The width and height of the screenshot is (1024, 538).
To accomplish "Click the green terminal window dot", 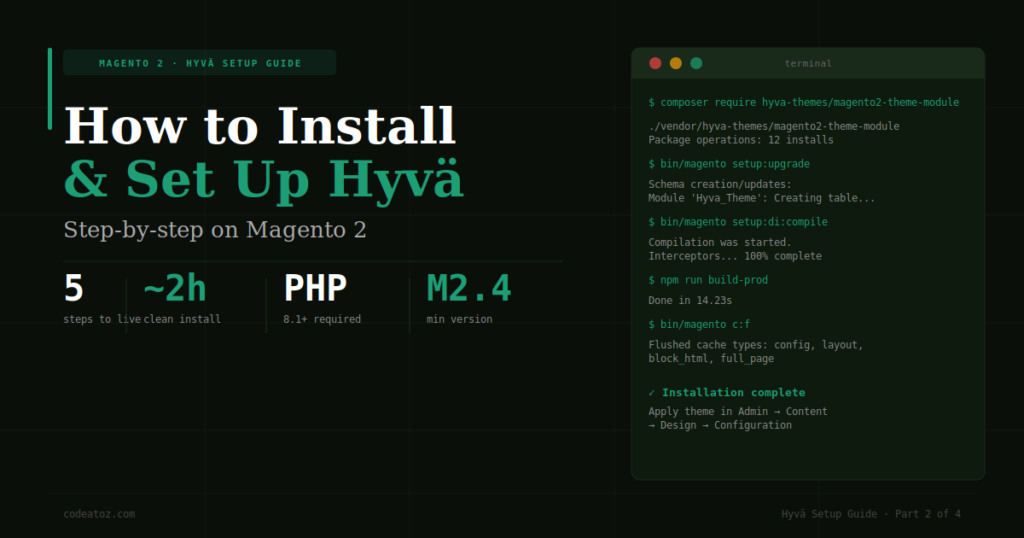I will [696, 63].
